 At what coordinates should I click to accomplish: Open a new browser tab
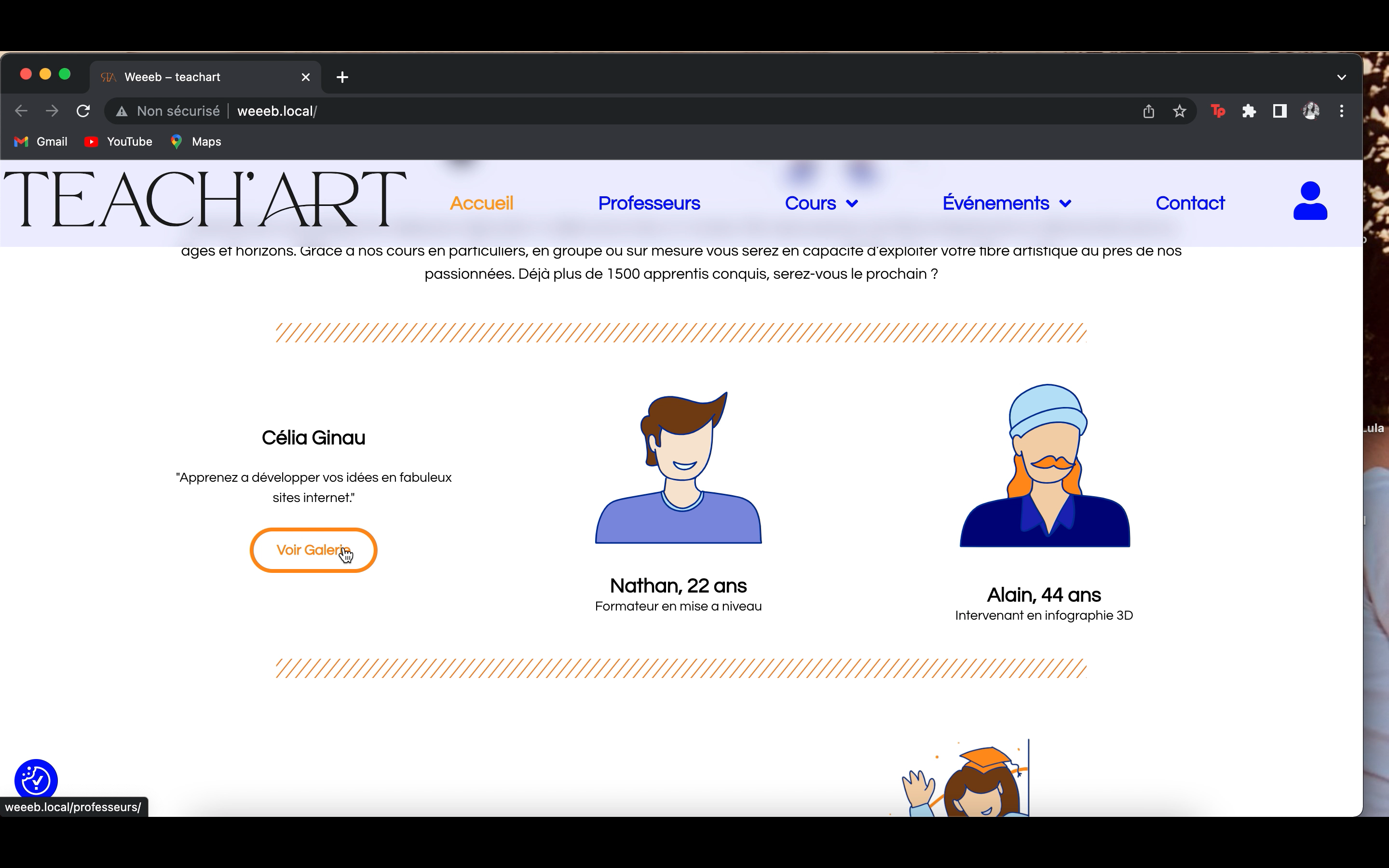pyautogui.click(x=342, y=77)
